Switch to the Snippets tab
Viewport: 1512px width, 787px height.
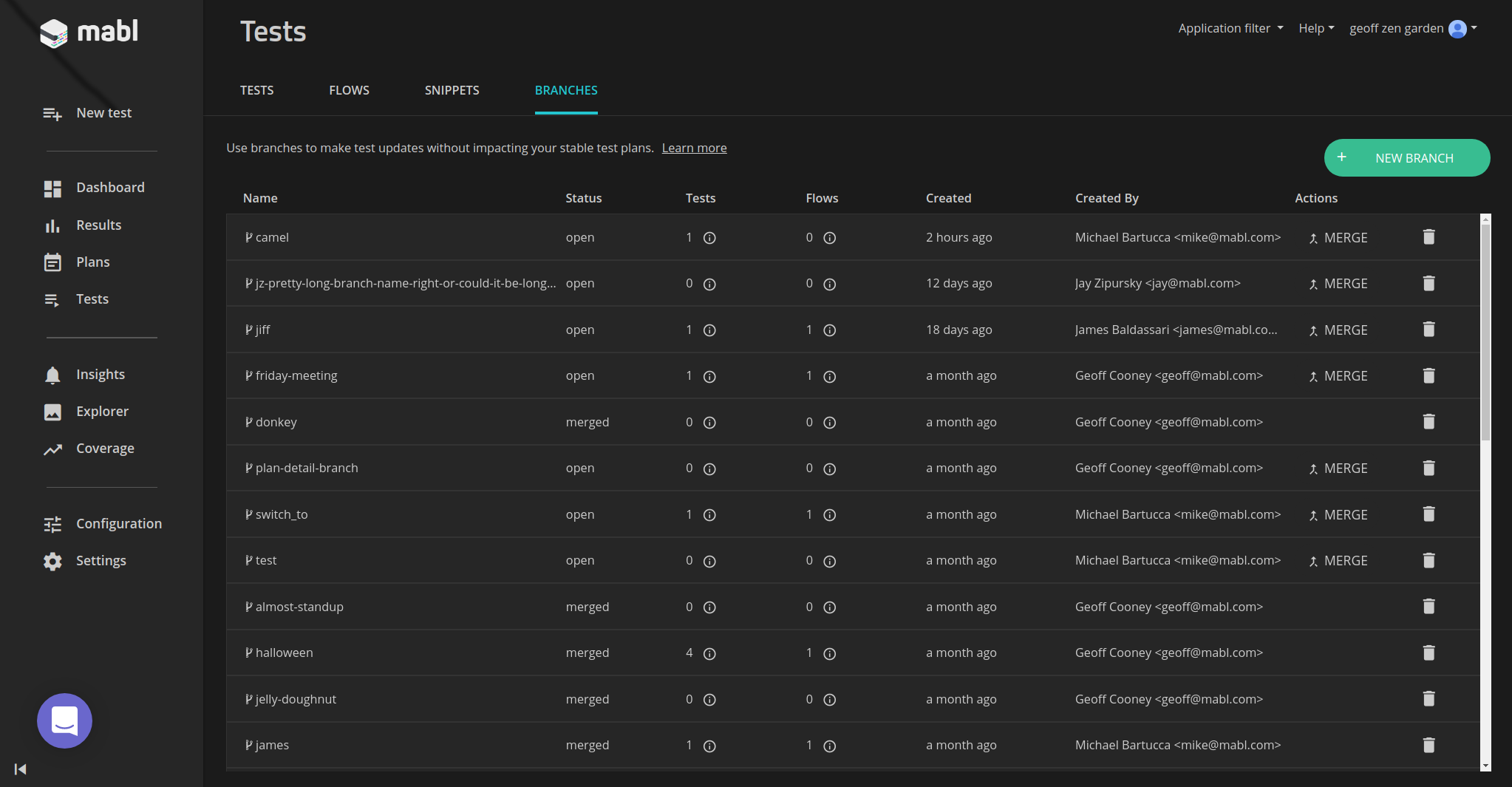[452, 90]
